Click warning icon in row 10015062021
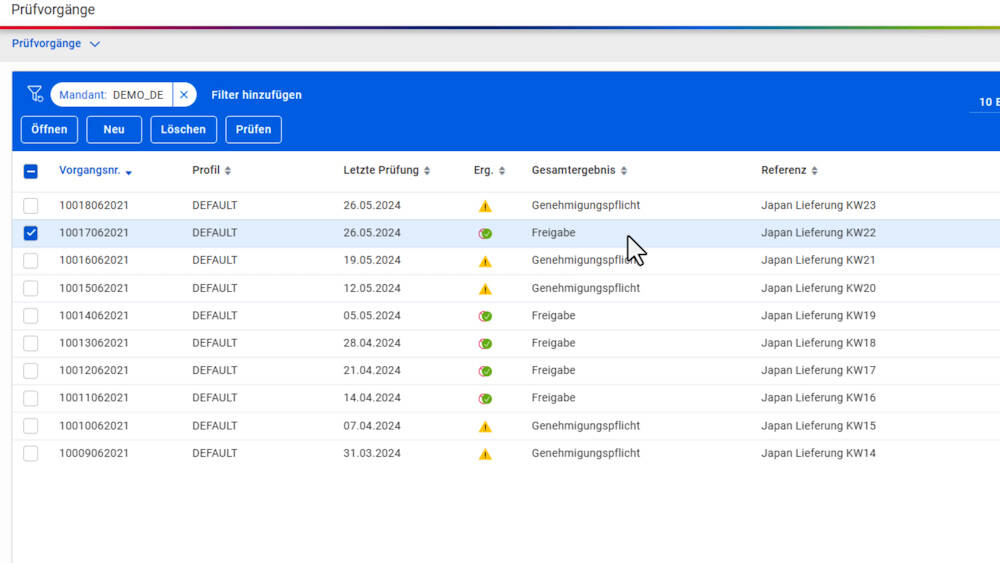Screen dimensions: 1000x563 click(x=485, y=289)
